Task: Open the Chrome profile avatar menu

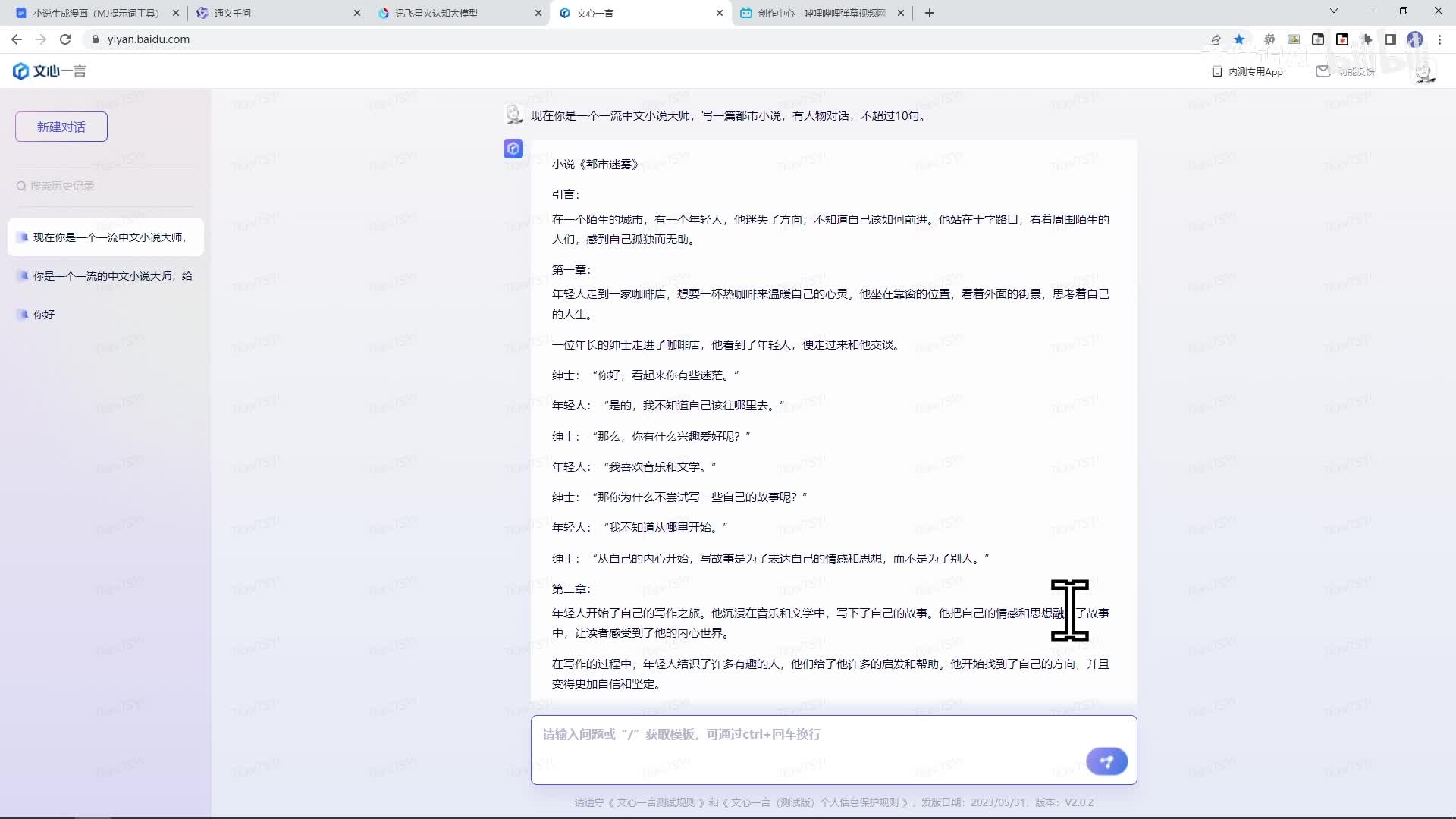Action: point(1415,39)
